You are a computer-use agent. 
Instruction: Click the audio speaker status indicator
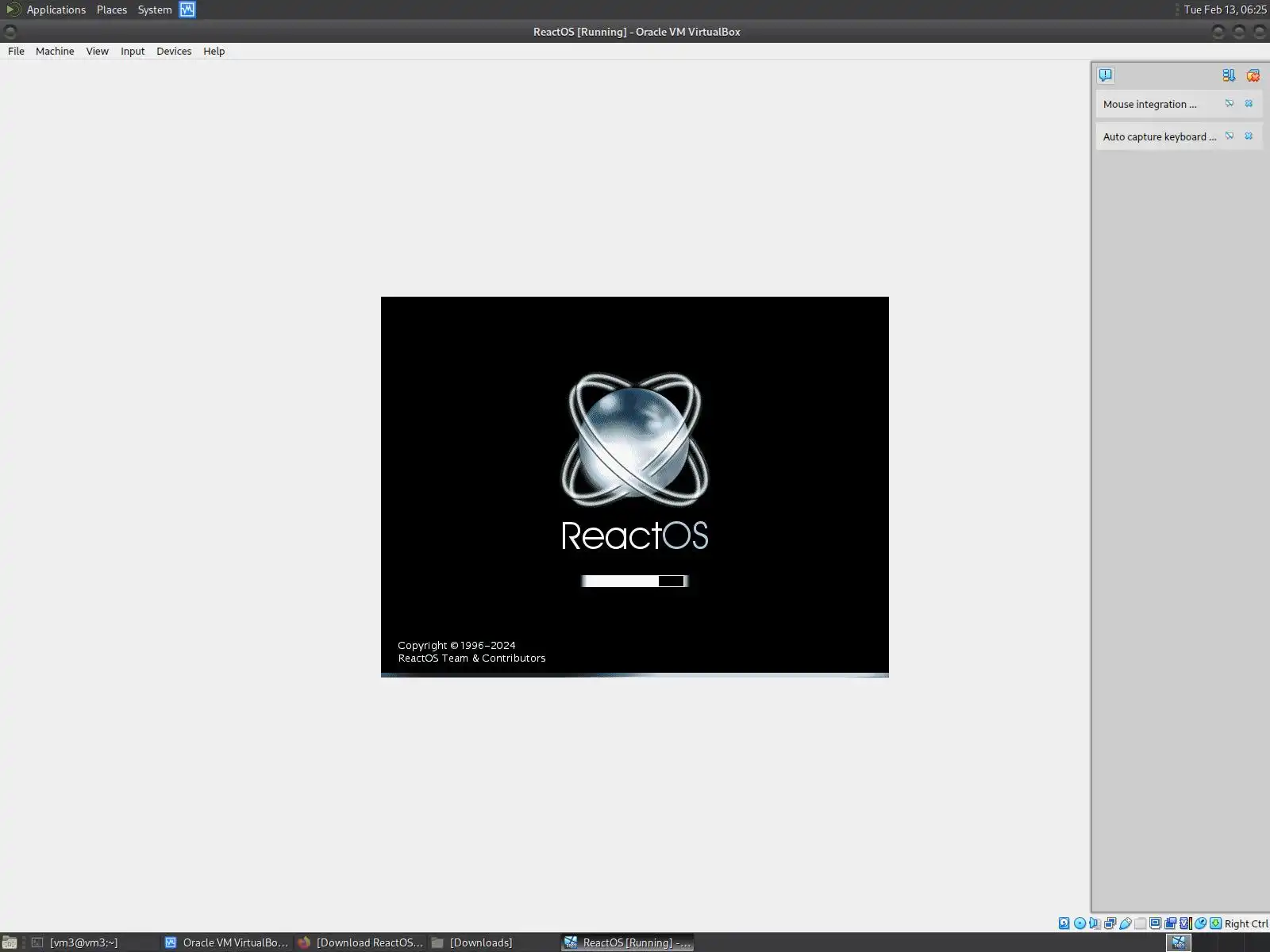[1095, 923]
